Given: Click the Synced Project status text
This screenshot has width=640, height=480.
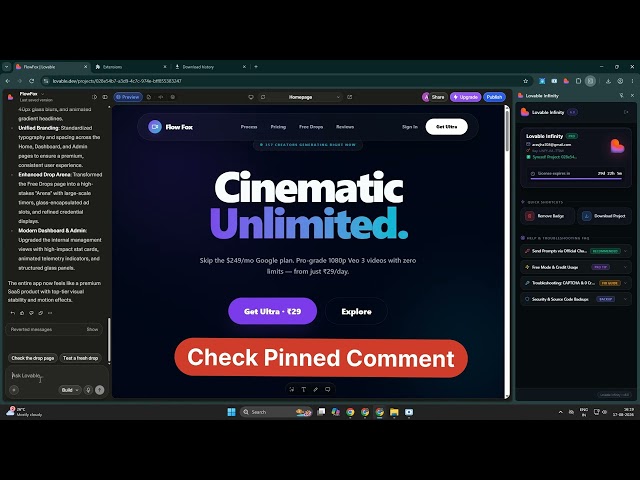Looking at the screenshot, I should pyautogui.click(x=554, y=157).
